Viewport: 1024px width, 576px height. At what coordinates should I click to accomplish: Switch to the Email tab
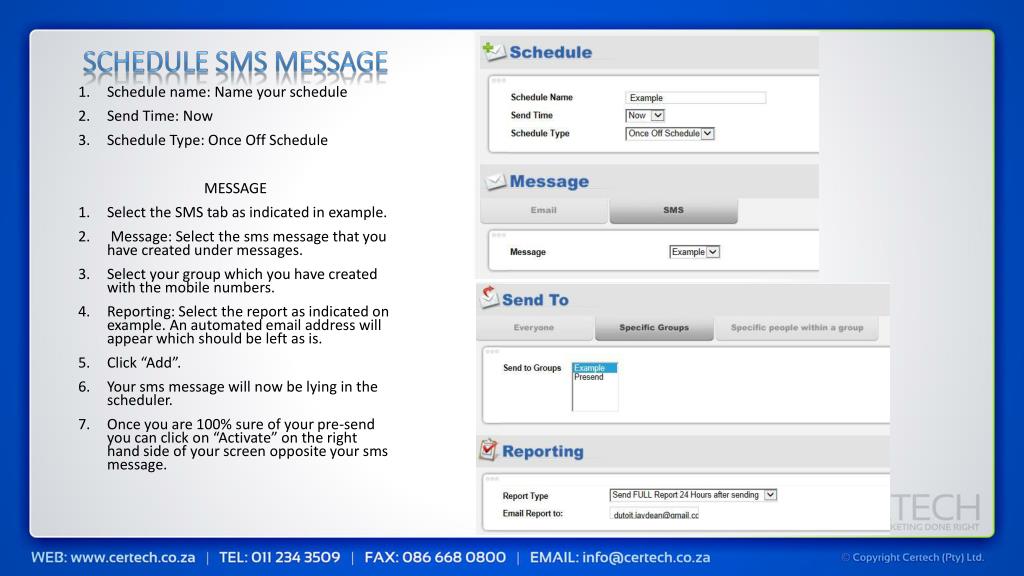[543, 210]
